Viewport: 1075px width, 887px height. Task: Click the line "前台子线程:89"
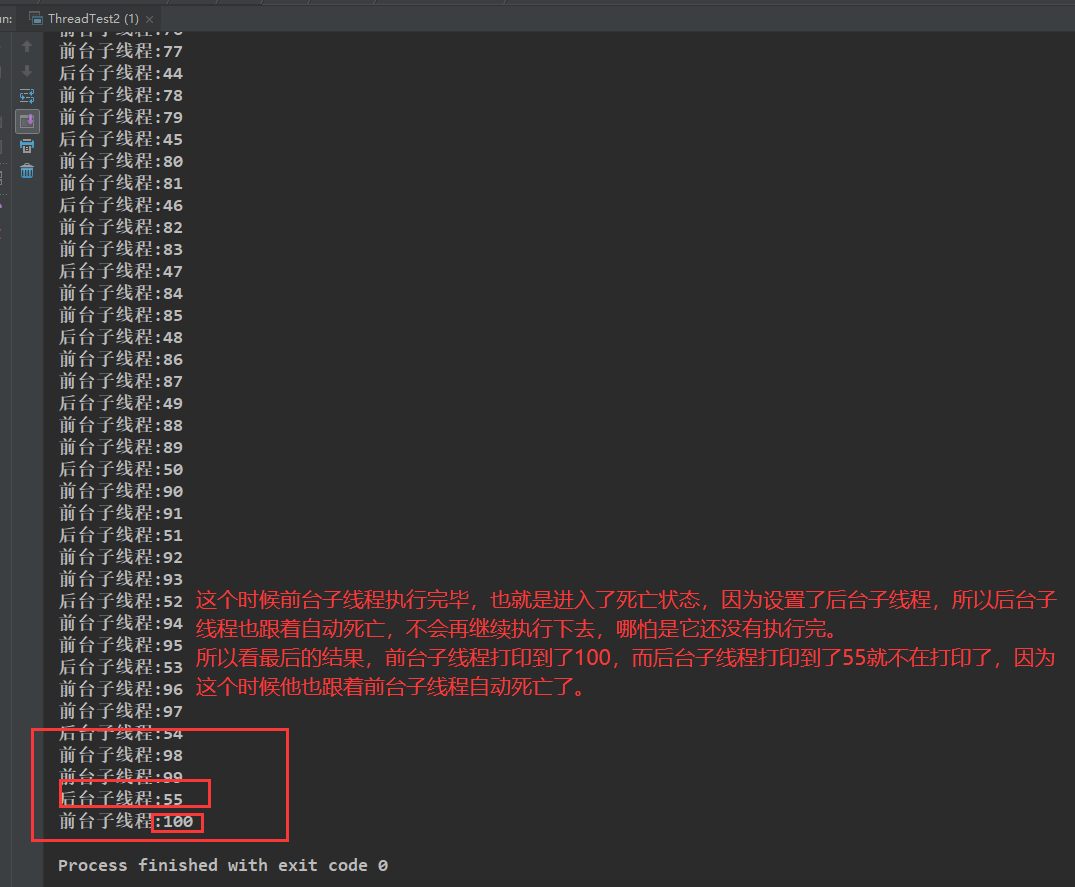121,447
